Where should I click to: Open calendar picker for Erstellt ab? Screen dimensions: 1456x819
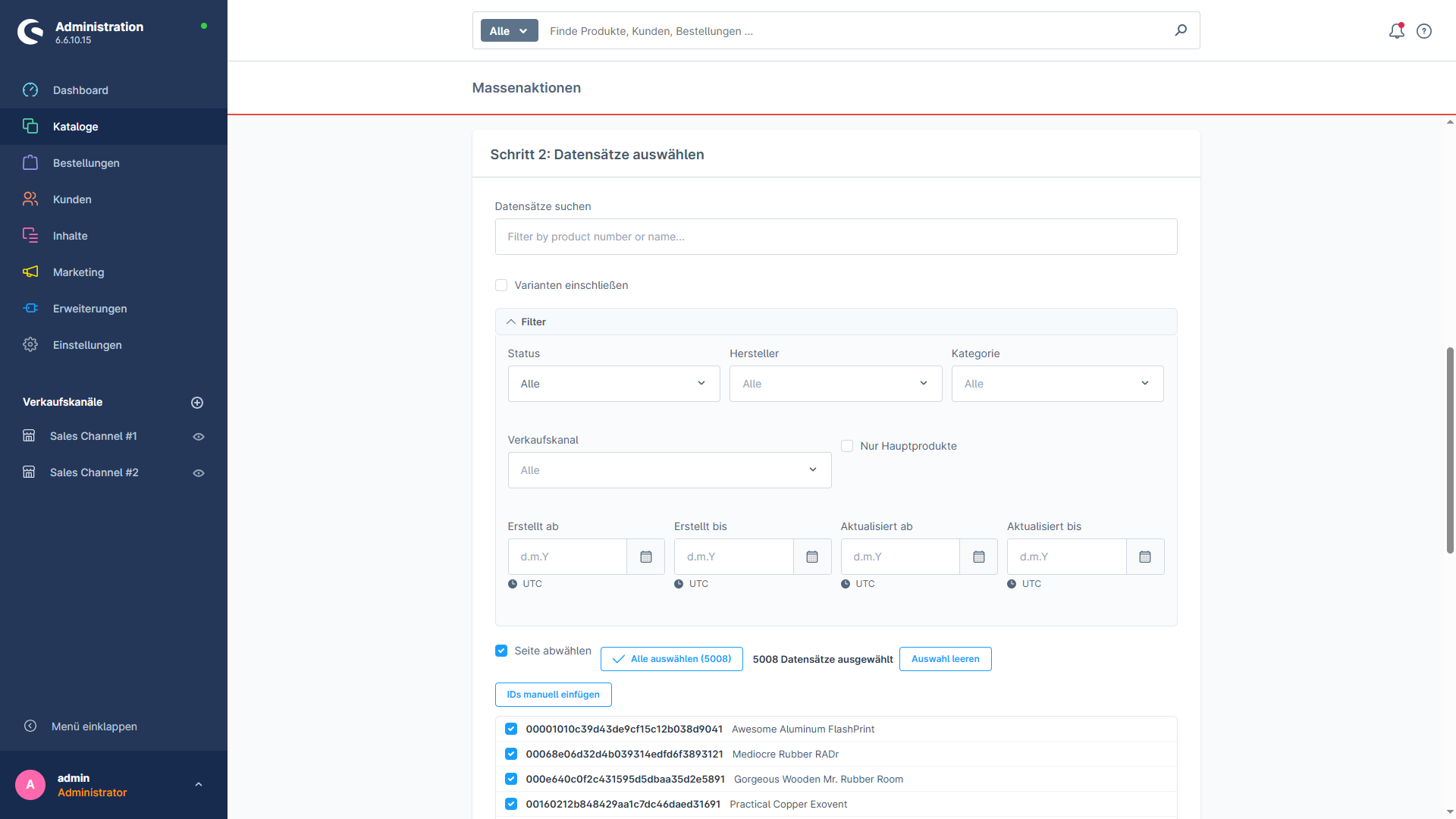coord(646,557)
